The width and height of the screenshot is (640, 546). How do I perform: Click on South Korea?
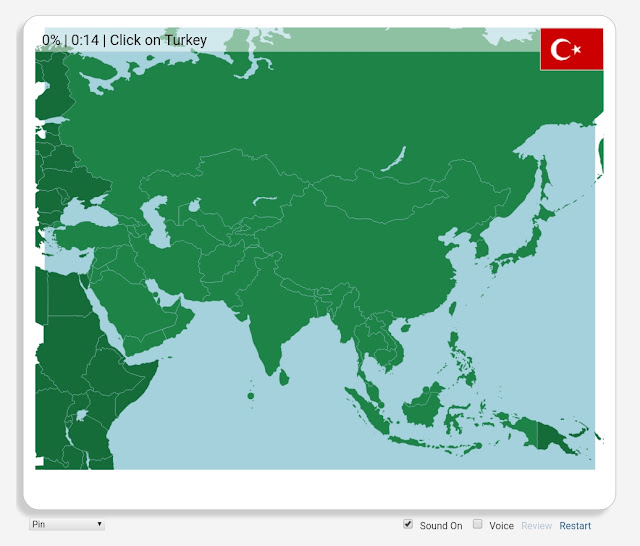coord(482,248)
